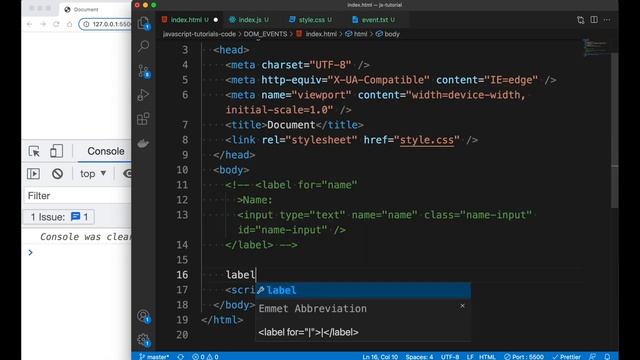Viewport: 640px width, 360px height.
Task: Split the editor to the right
Action: [594, 20]
